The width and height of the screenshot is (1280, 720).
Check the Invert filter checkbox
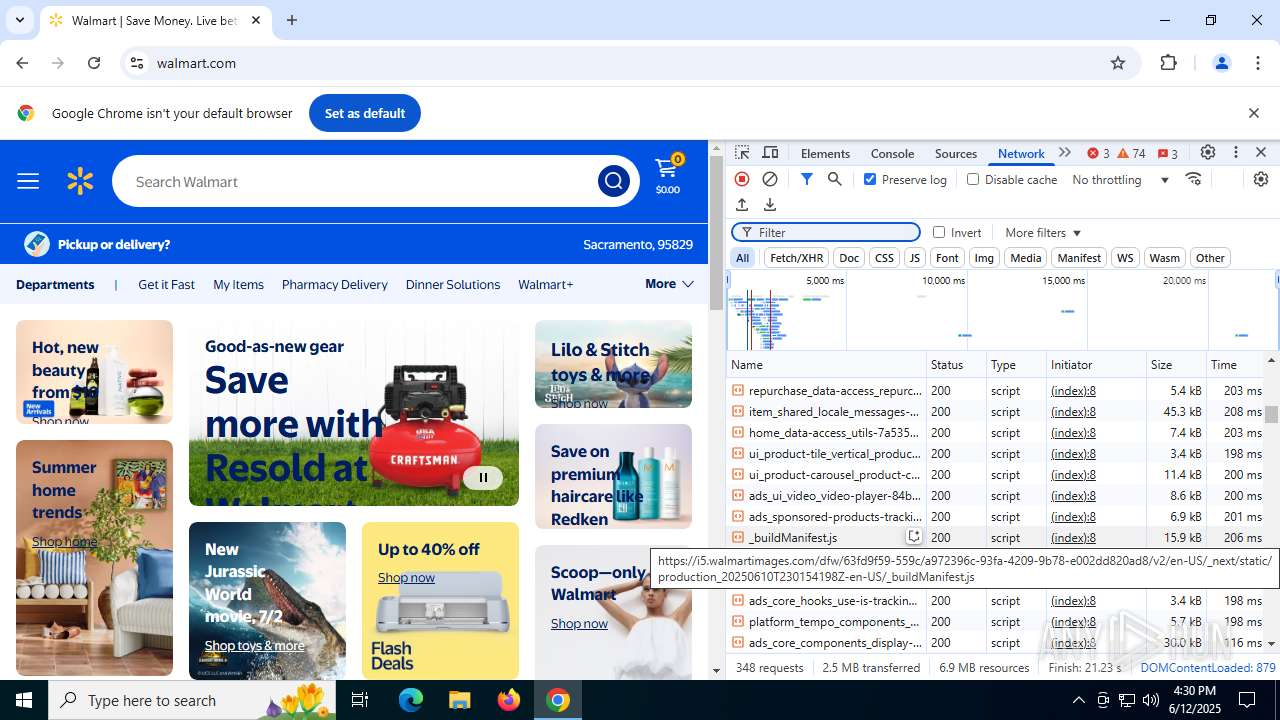[x=939, y=232]
